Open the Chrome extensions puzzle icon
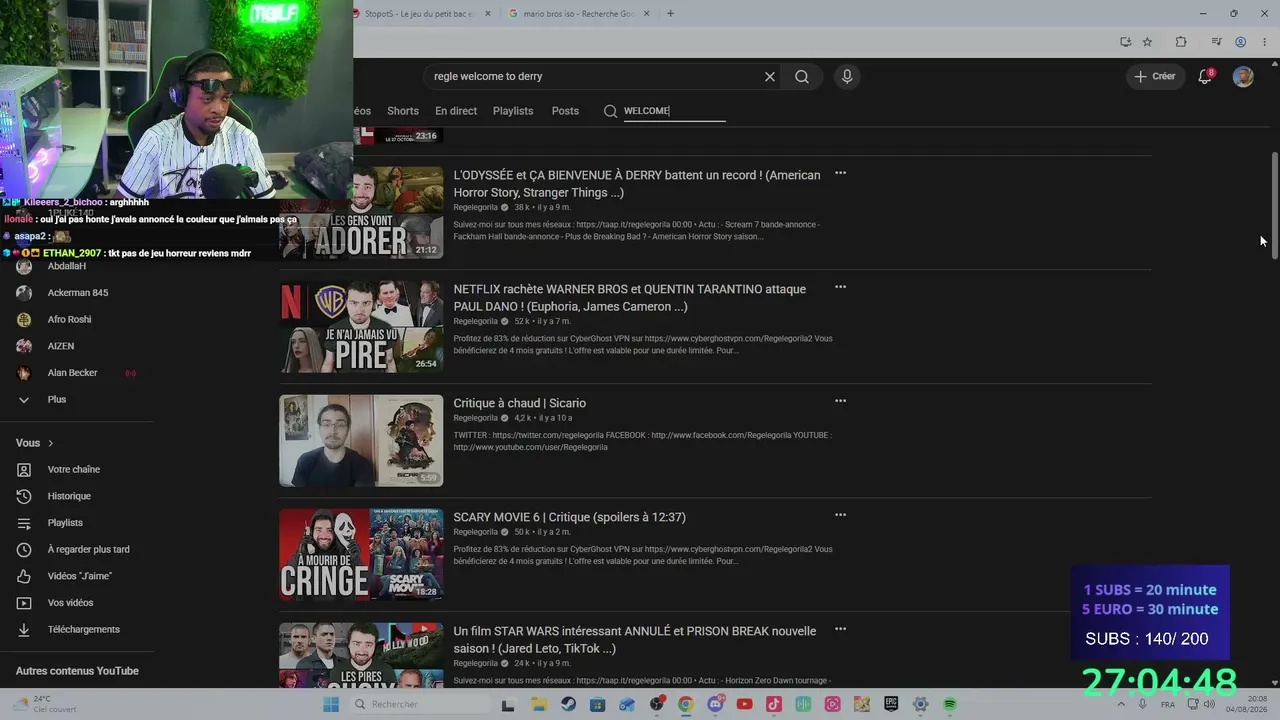Screen dimensions: 1280x720 [1181, 42]
